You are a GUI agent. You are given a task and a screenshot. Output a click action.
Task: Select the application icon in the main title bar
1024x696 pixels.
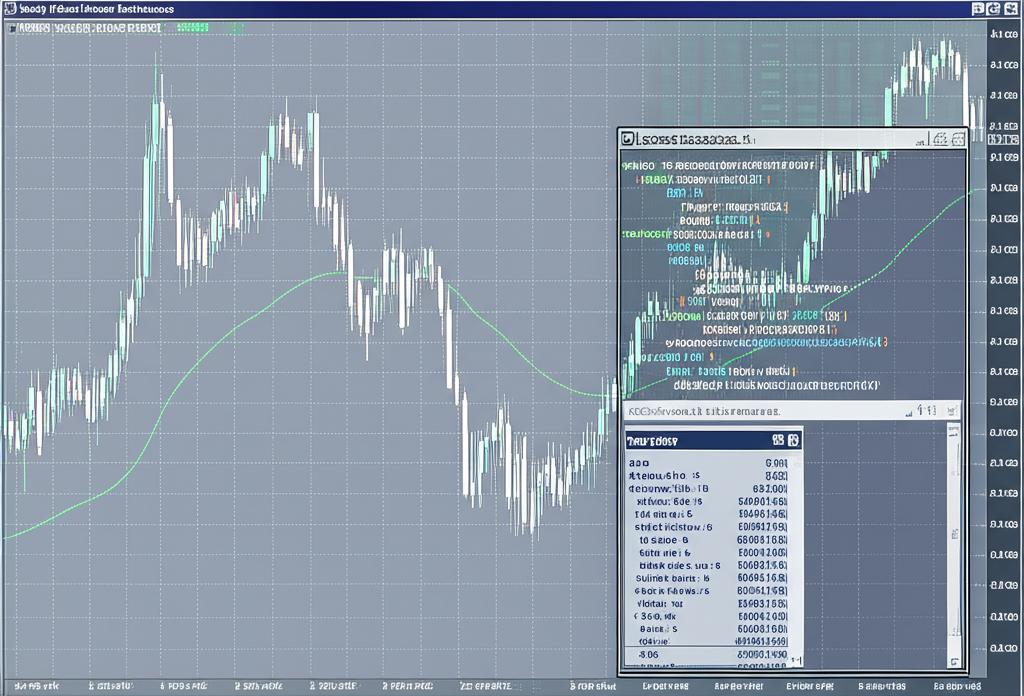pyautogui.click(x=10, y=8)
